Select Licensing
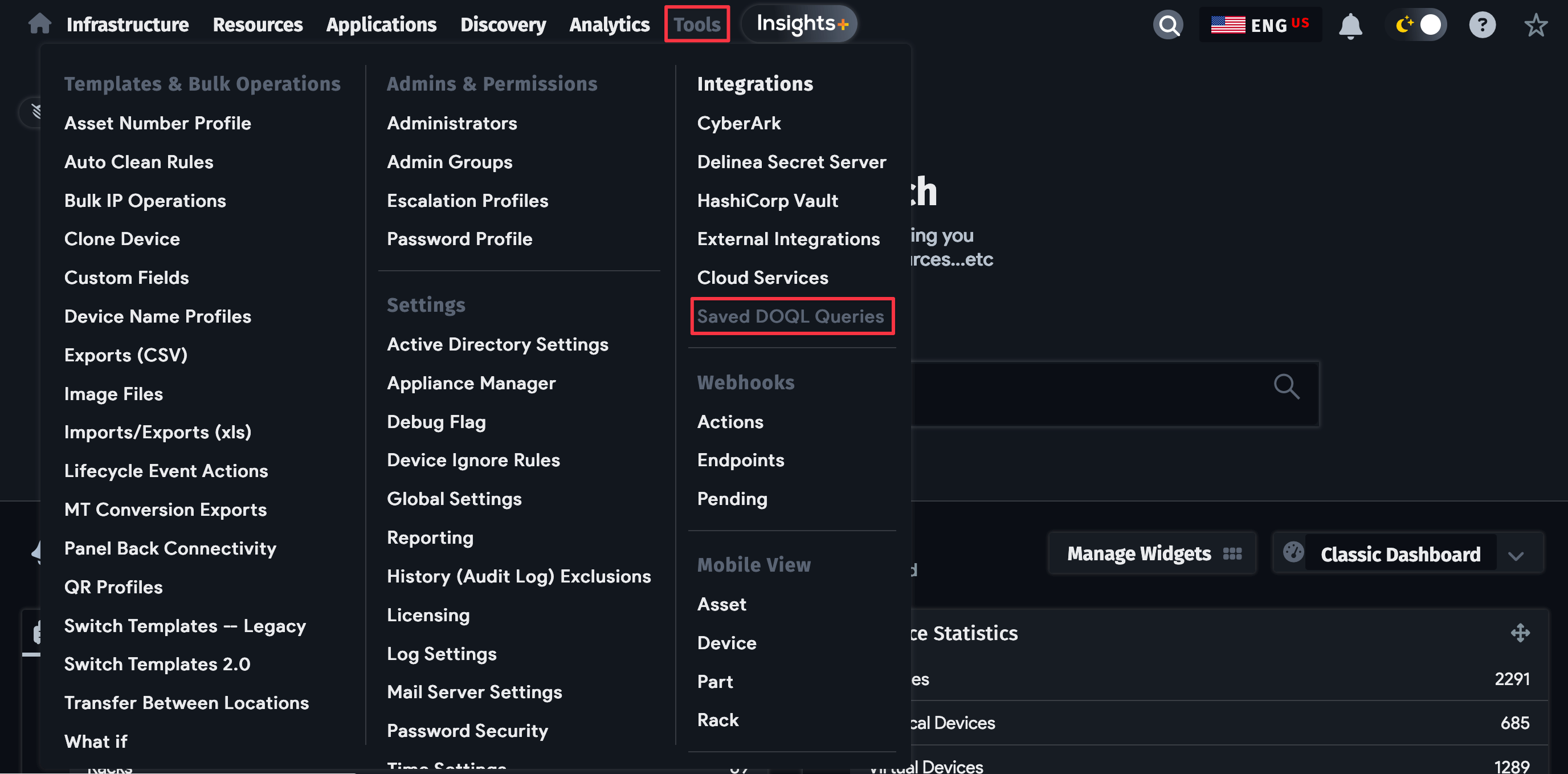Image resolution: width=1568 pixels, height=774 pixels. point(428,615)
